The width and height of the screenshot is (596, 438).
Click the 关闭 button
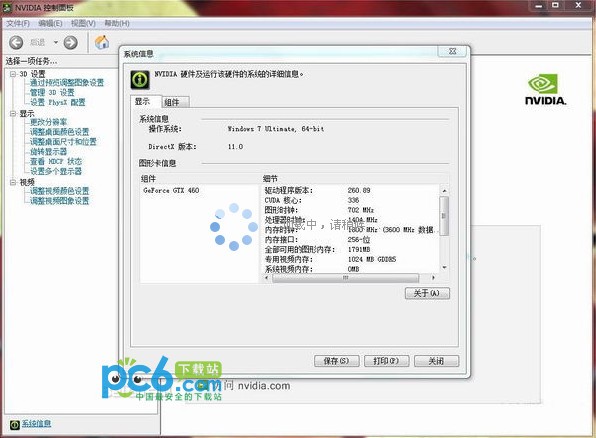click(x=436, y=361)
